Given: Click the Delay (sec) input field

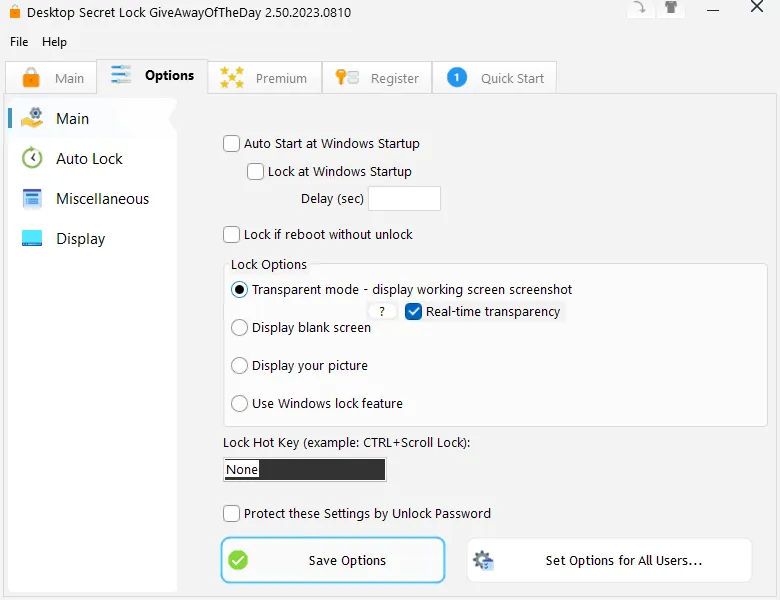Looking at the screenshot, I should click(x=404, y=199).
